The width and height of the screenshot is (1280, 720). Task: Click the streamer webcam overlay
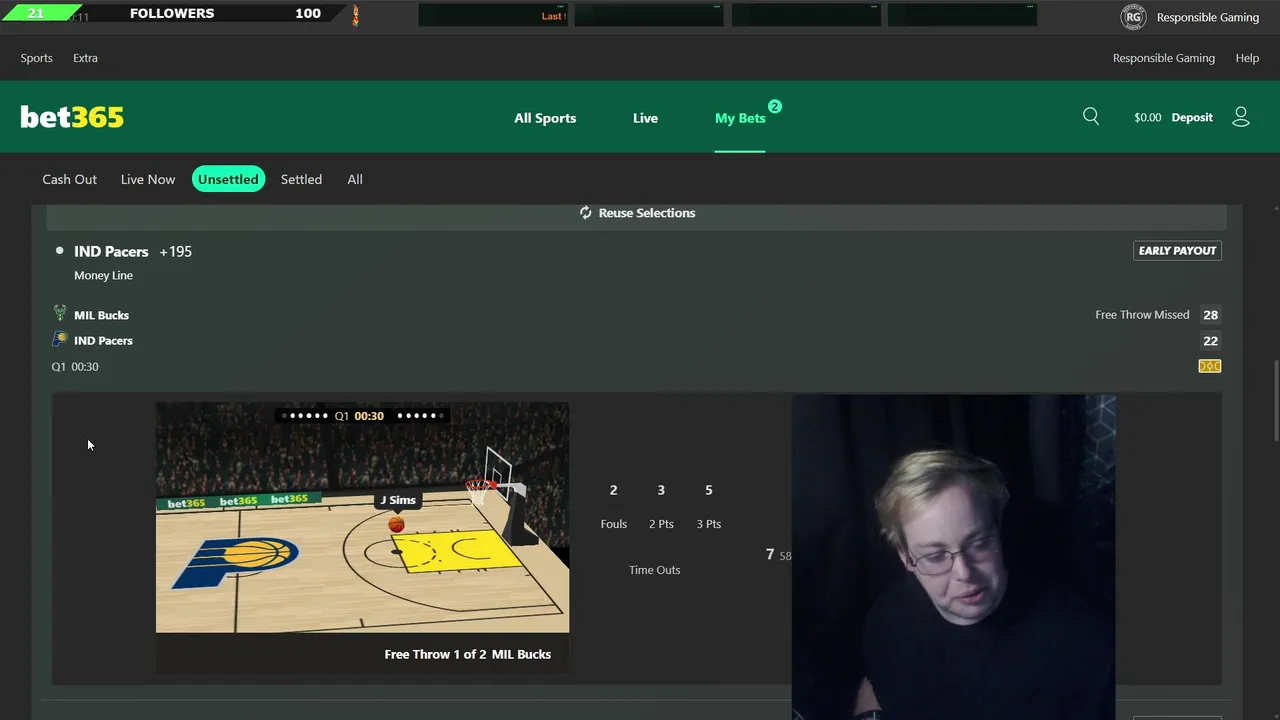pyautogui.click(x=953, y=557)
